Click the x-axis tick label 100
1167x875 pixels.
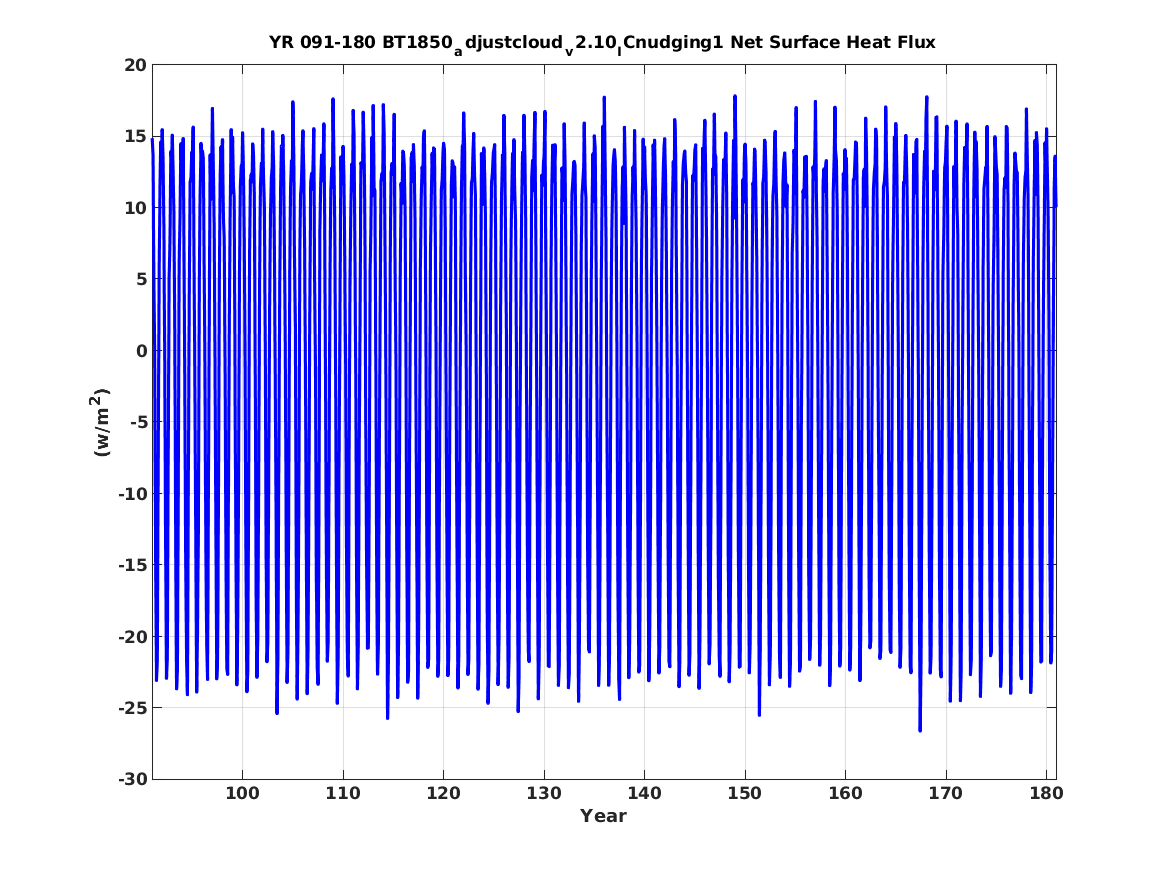(243, 794)
